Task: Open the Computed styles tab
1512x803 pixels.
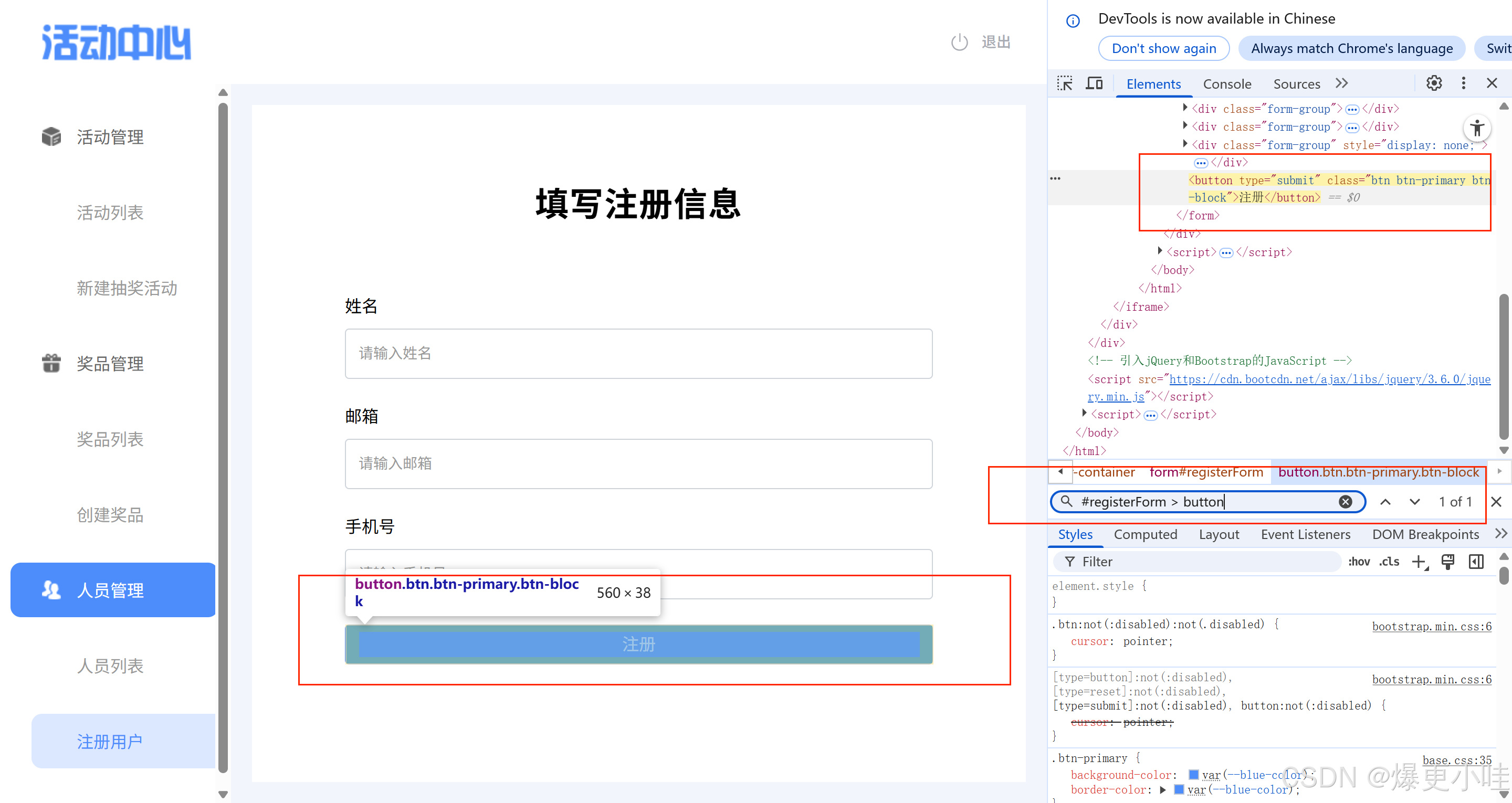Action: [x=1145, y=534]
